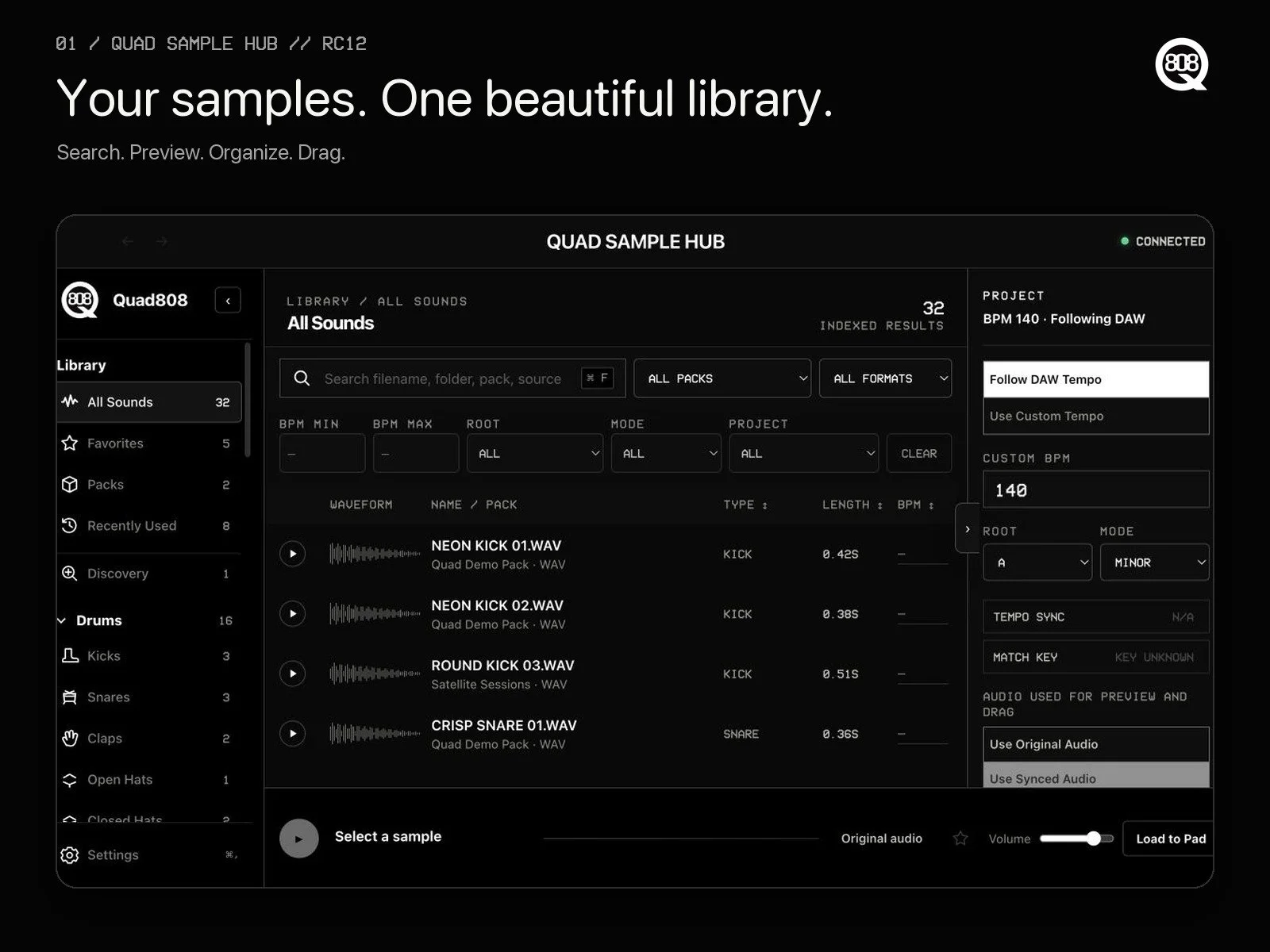The height and width of the screenshot is (952, 1270).
Task: Click the Discovery magnifier icon
Action: pos(70,573)
